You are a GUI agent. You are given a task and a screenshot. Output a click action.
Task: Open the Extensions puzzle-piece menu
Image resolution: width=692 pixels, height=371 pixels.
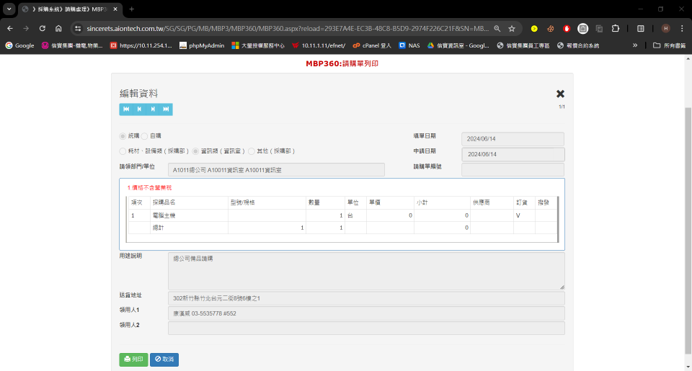(616, 28)
